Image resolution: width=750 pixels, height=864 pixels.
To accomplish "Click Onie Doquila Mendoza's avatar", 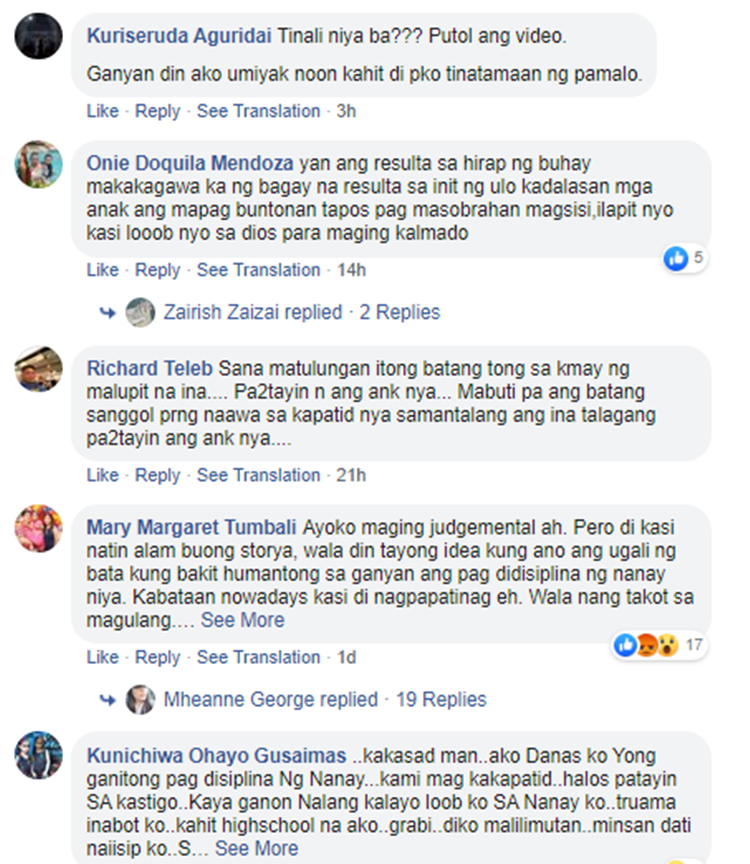I will (39, 164).
